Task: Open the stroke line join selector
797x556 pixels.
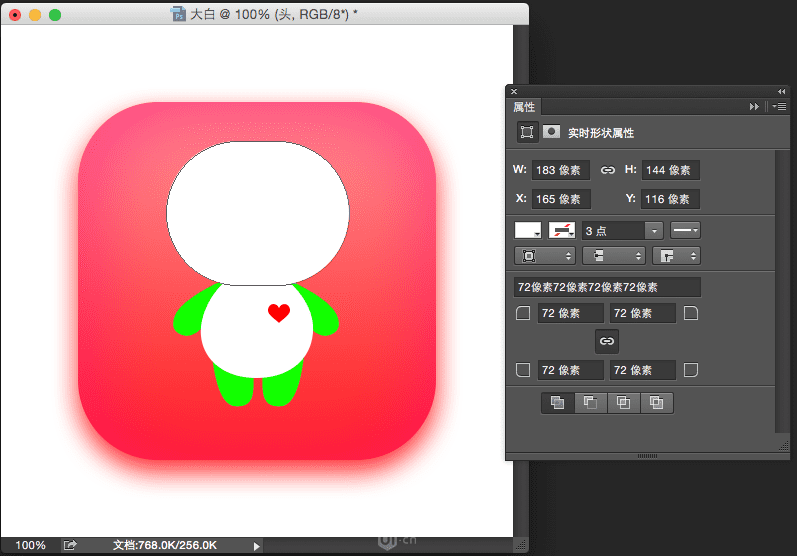Action: pyautogui.click(x=677, y=256)
